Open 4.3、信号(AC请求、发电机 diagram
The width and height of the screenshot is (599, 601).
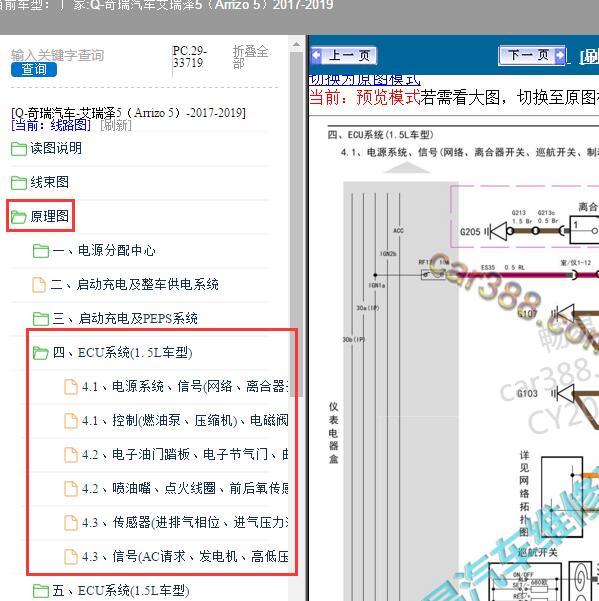[x=185, y=557]
